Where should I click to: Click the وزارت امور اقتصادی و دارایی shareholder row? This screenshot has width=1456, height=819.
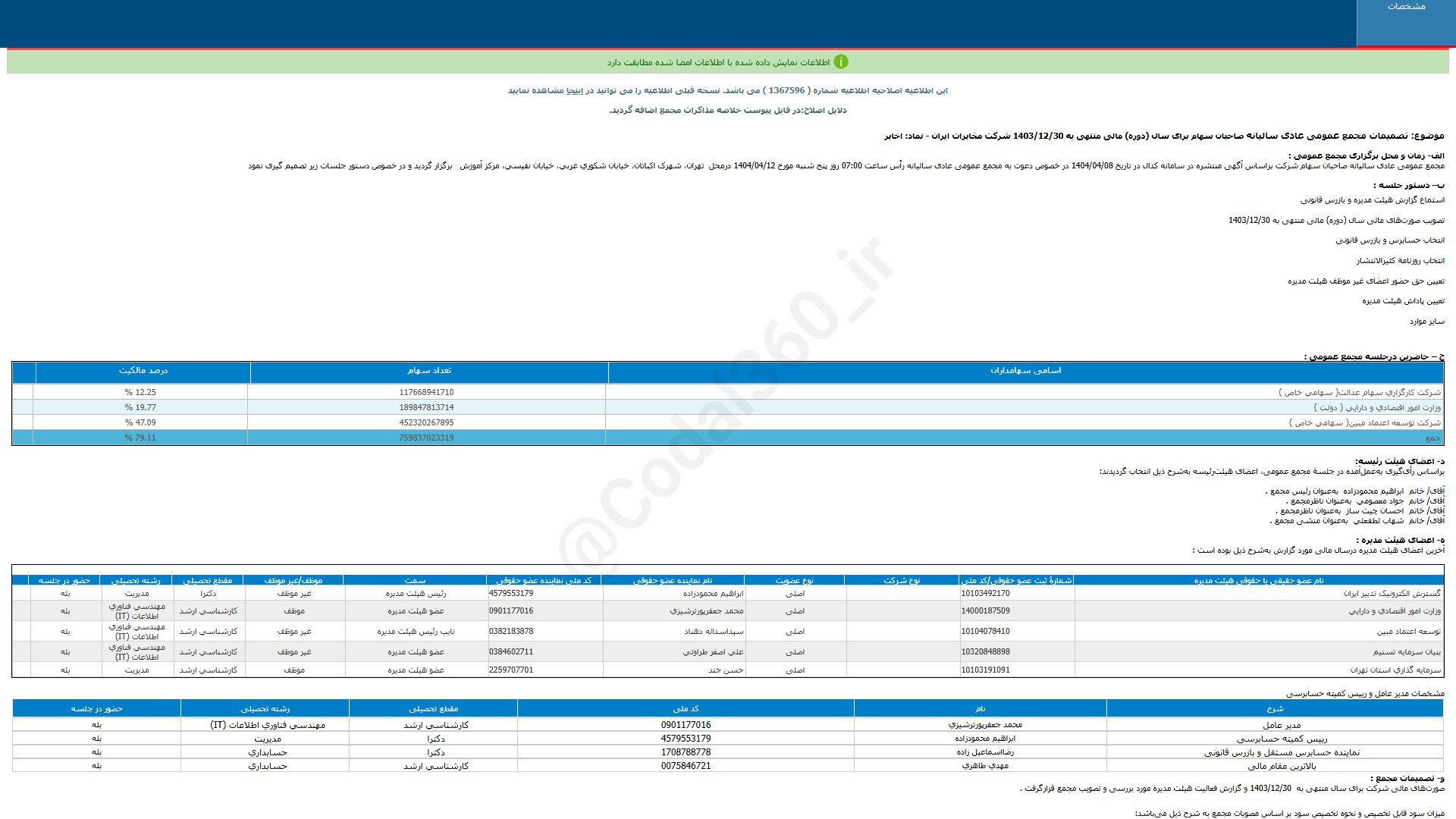[x=728, y=408]
